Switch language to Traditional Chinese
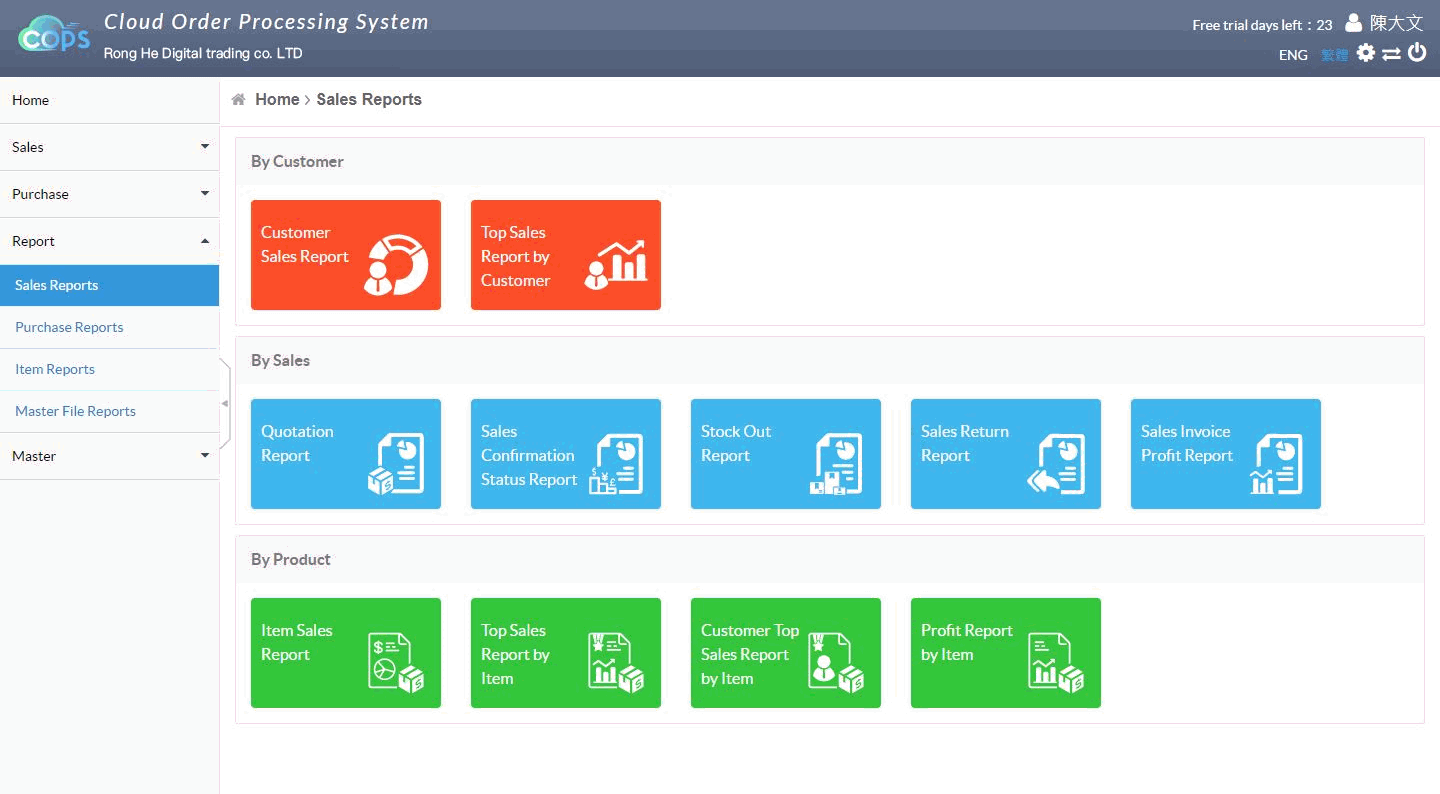 coord(1334,55)
